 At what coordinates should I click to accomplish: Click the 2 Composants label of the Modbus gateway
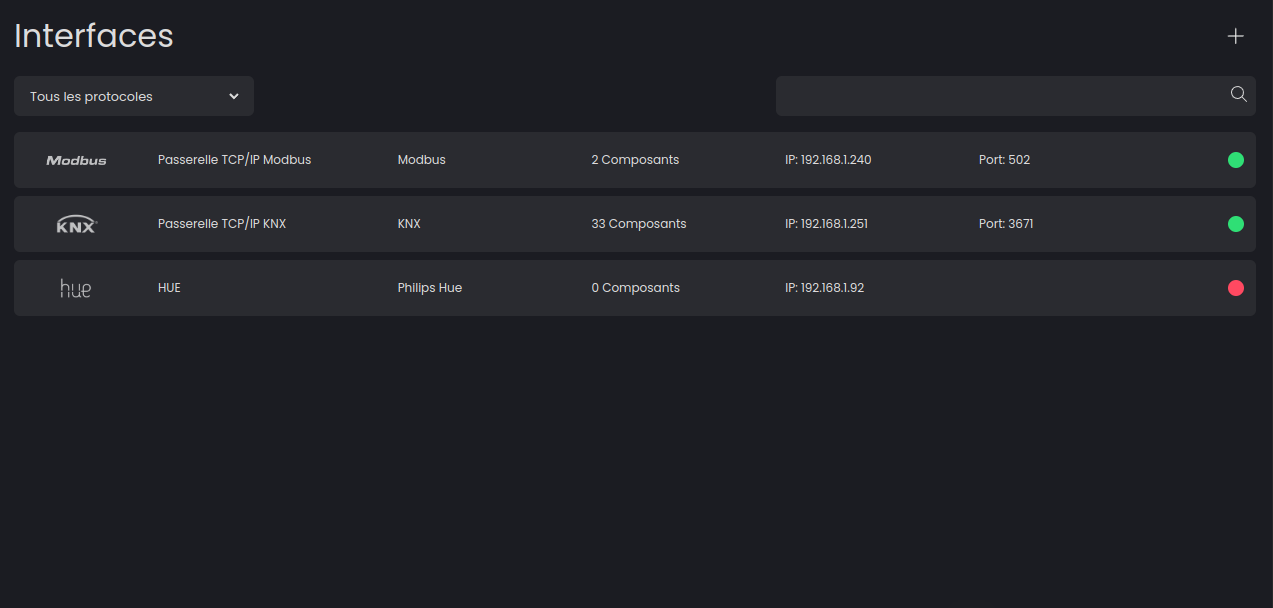(x=634, y=159)
